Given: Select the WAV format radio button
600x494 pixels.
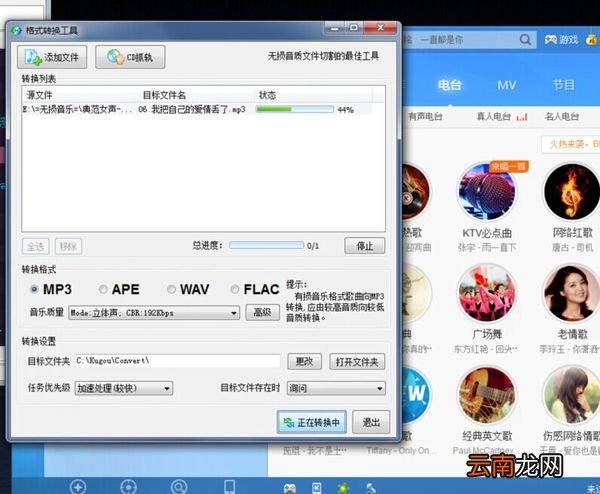Looking at the screenshot, I should click(171, 289).
